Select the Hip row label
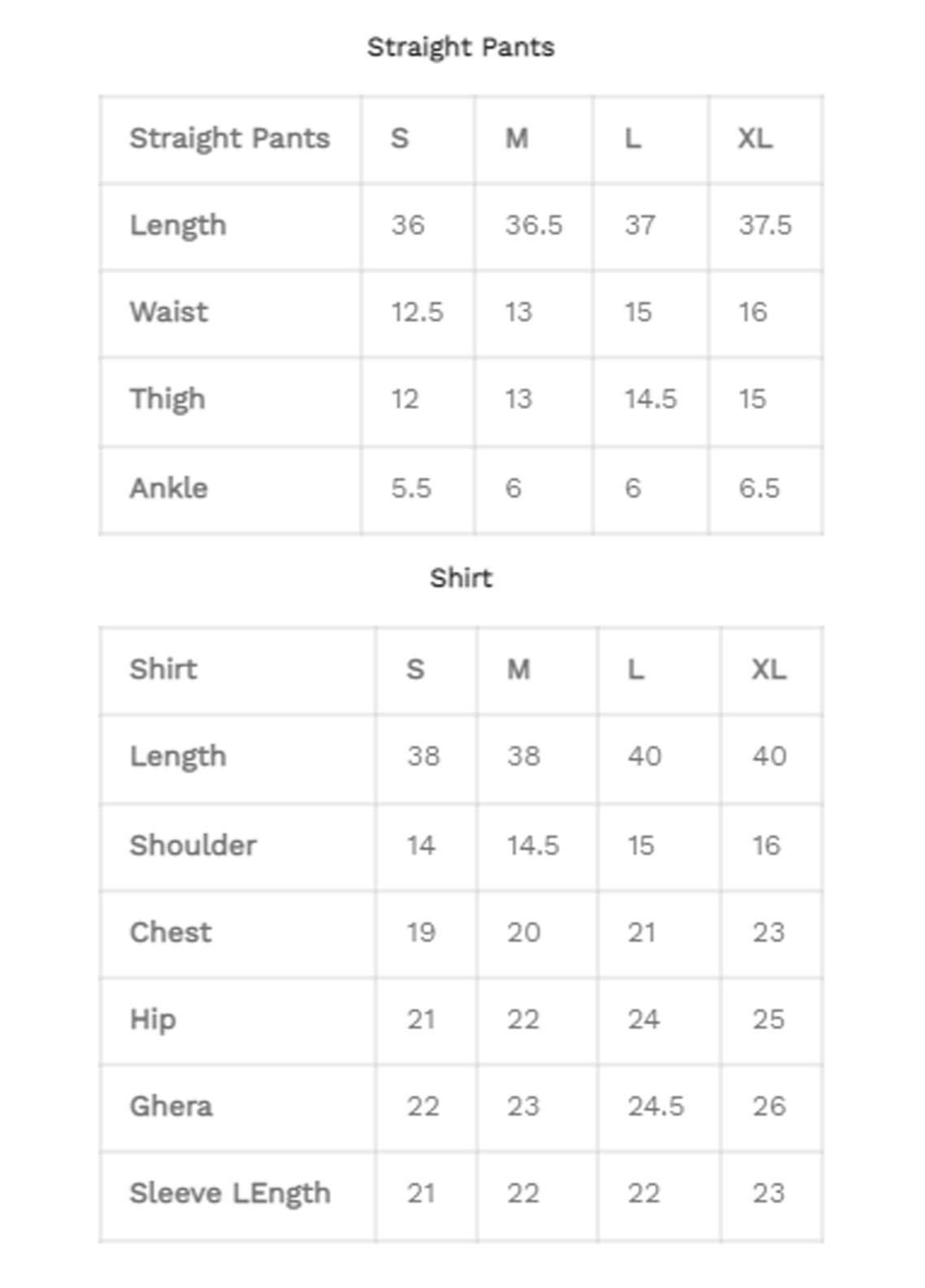Image resolution: width=925 pixels, height=1288 pixels. coord(152,1020)
